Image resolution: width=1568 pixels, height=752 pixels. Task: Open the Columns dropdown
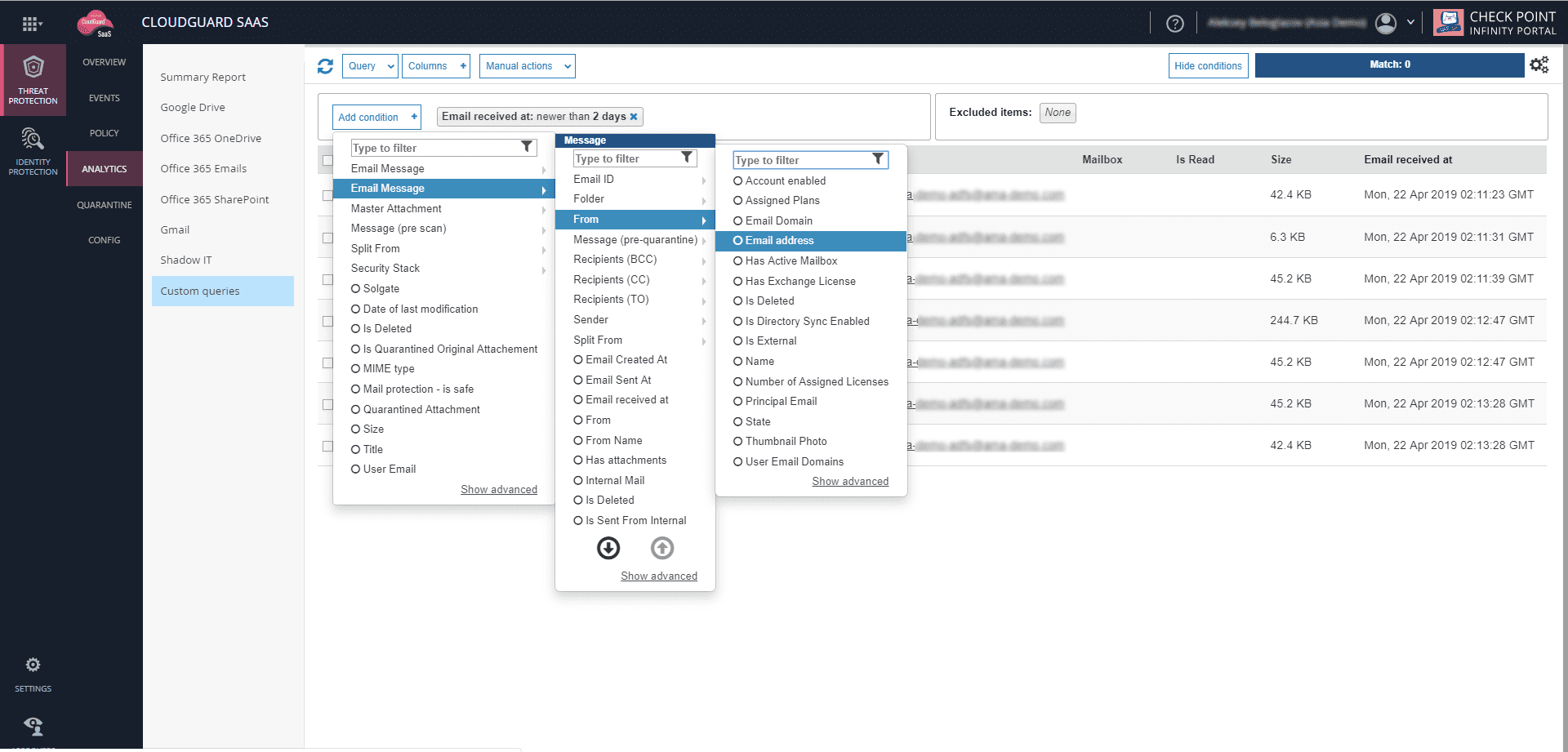click(x=436, y=66)
